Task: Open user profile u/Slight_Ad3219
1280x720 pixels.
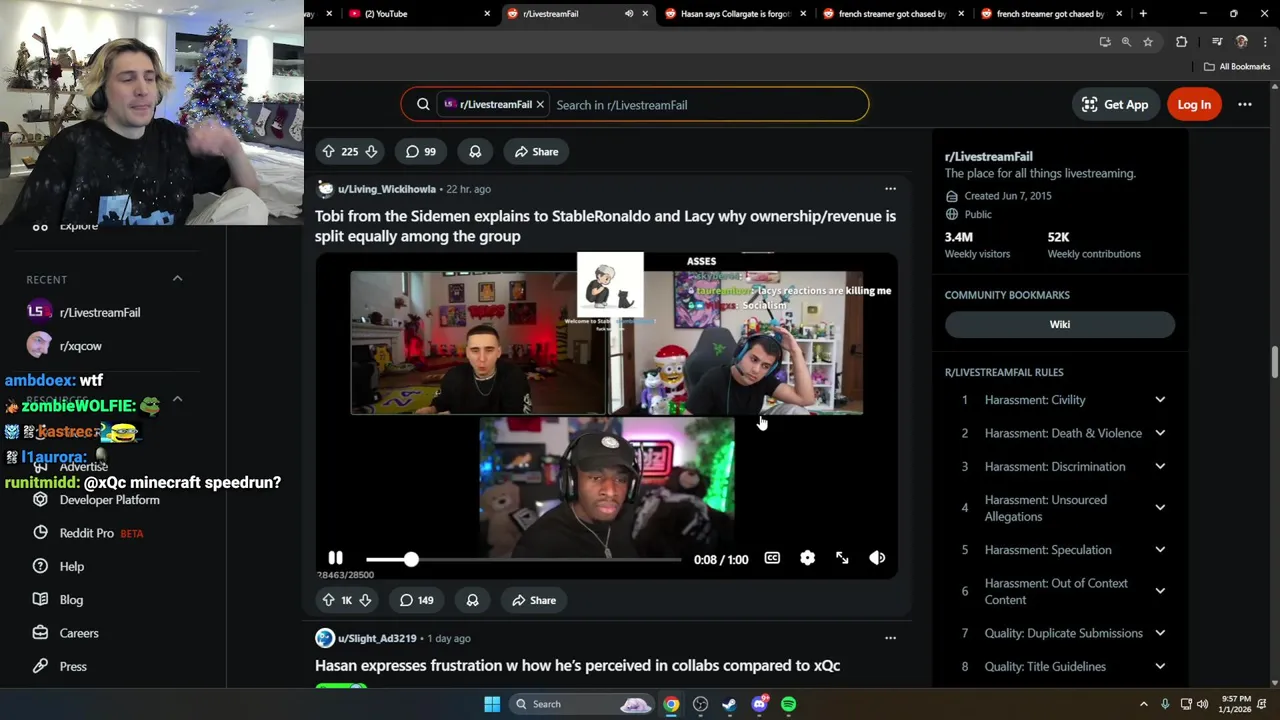Action: point(377,638)
